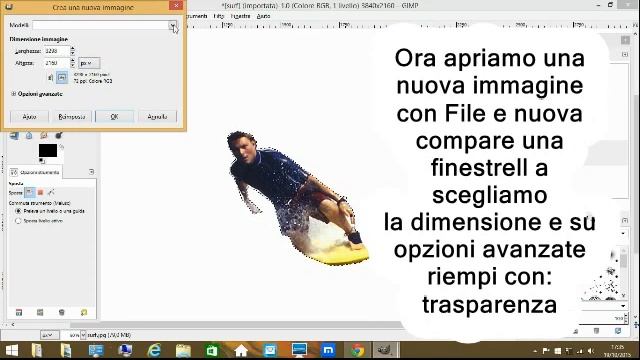Click the Modelli text field

pos(100,25)
